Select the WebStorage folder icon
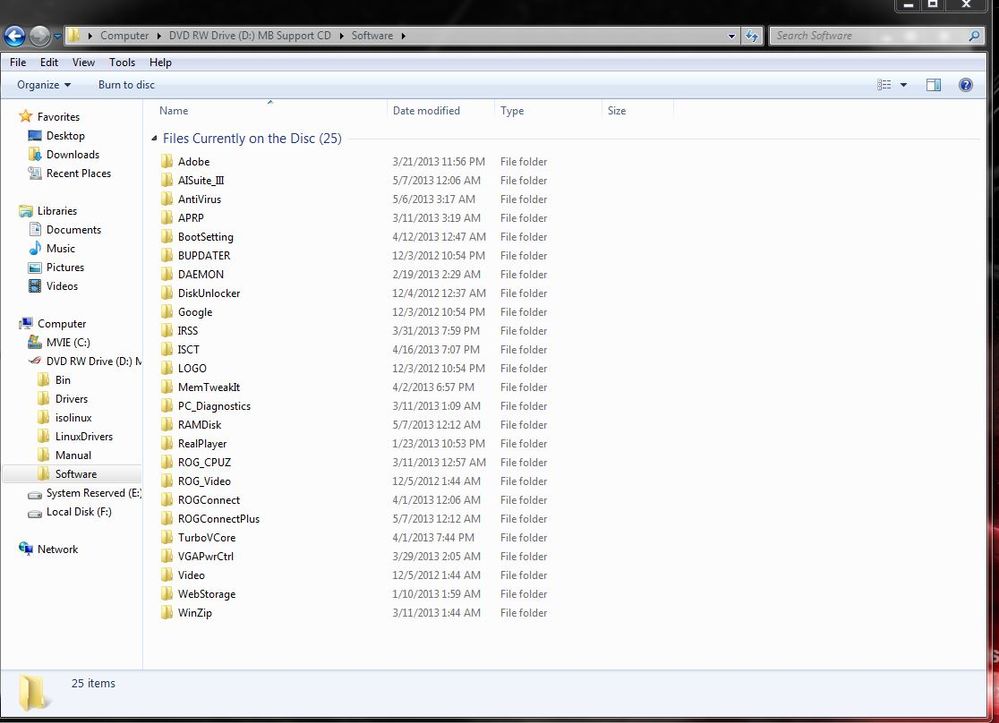 166,594
